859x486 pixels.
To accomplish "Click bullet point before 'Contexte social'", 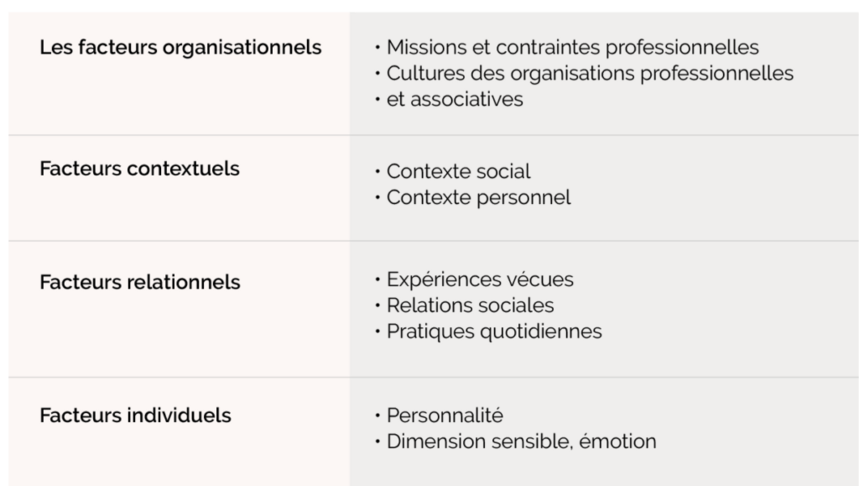I will coord(377,171).
